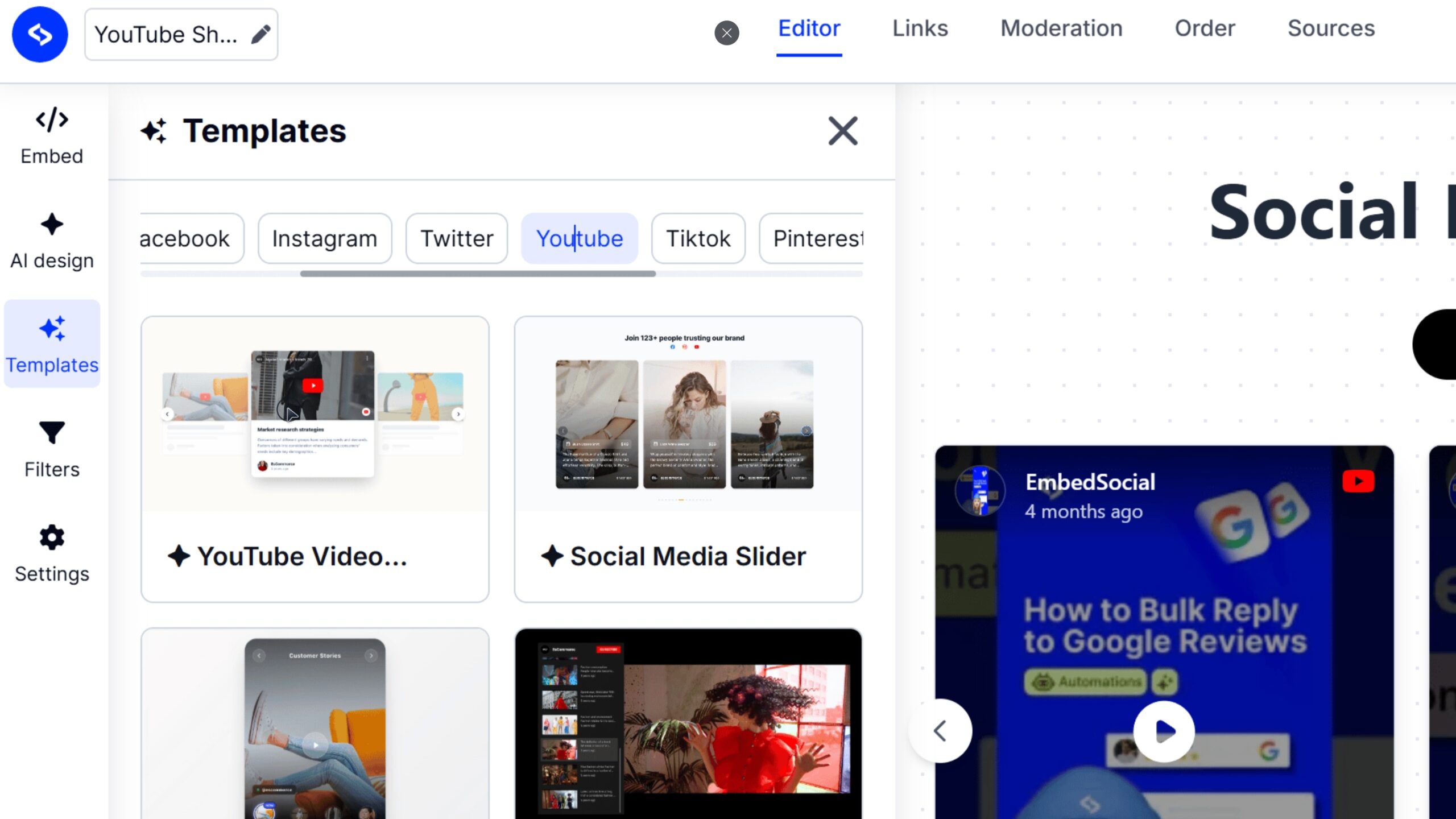Open the Filters panel
Viewport: 1456px width, 819px height.
pyautogui.click(x=51, y=449)
